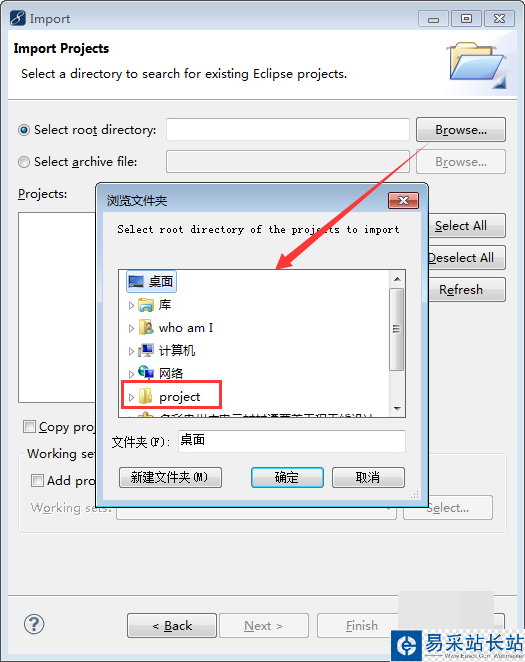525x662 pixels.
Task: Select the 'who am I' user folder icon
Action: [146, 328]
